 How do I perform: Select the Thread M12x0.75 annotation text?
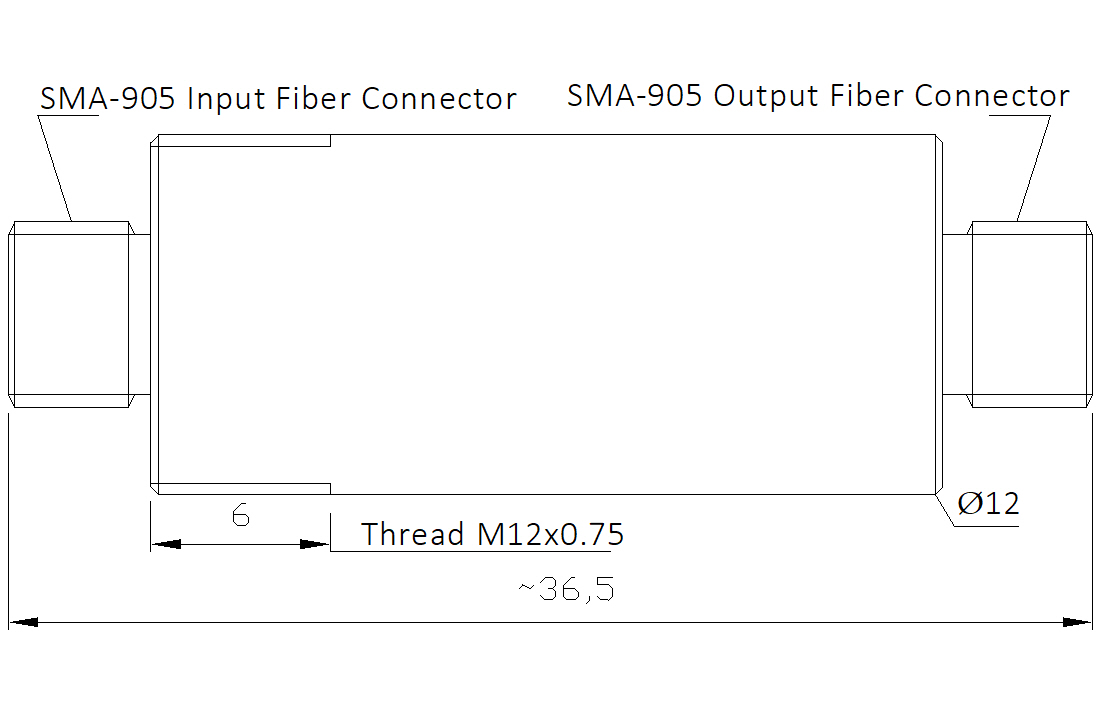[x=492, y=535]
